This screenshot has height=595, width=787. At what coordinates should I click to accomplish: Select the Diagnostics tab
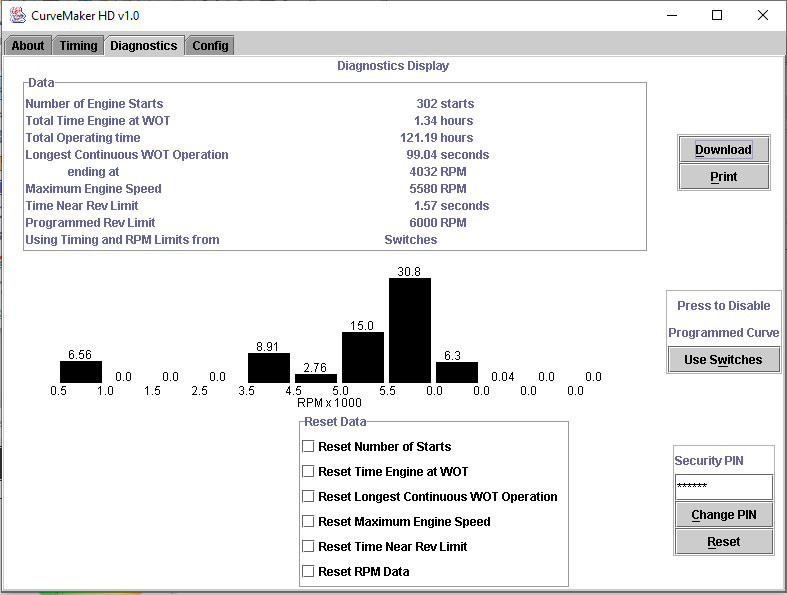click(144, 46)
